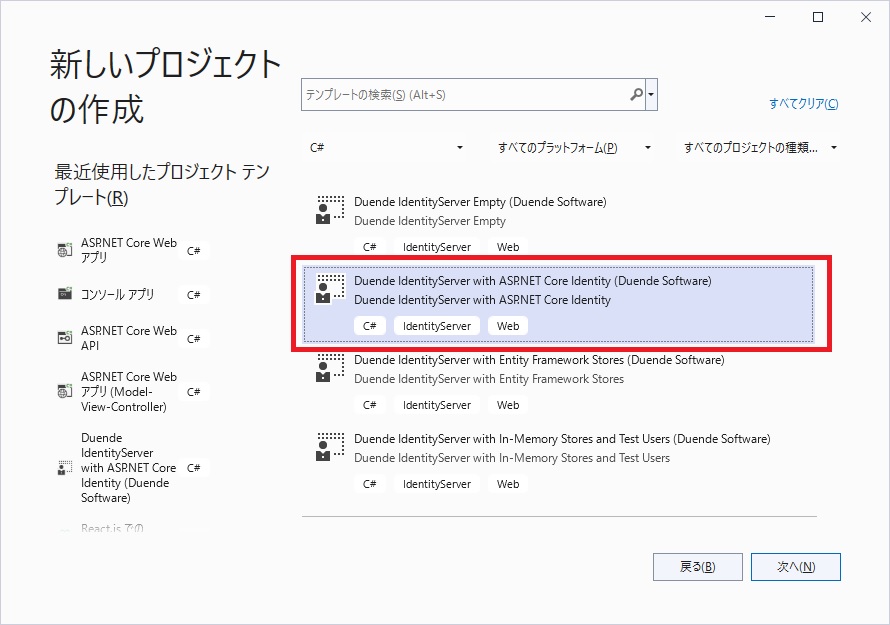This screenshot has width=890, height=625.
Task: Click C# label beside recent コンソール アプリ
Action: click(194, 295)
